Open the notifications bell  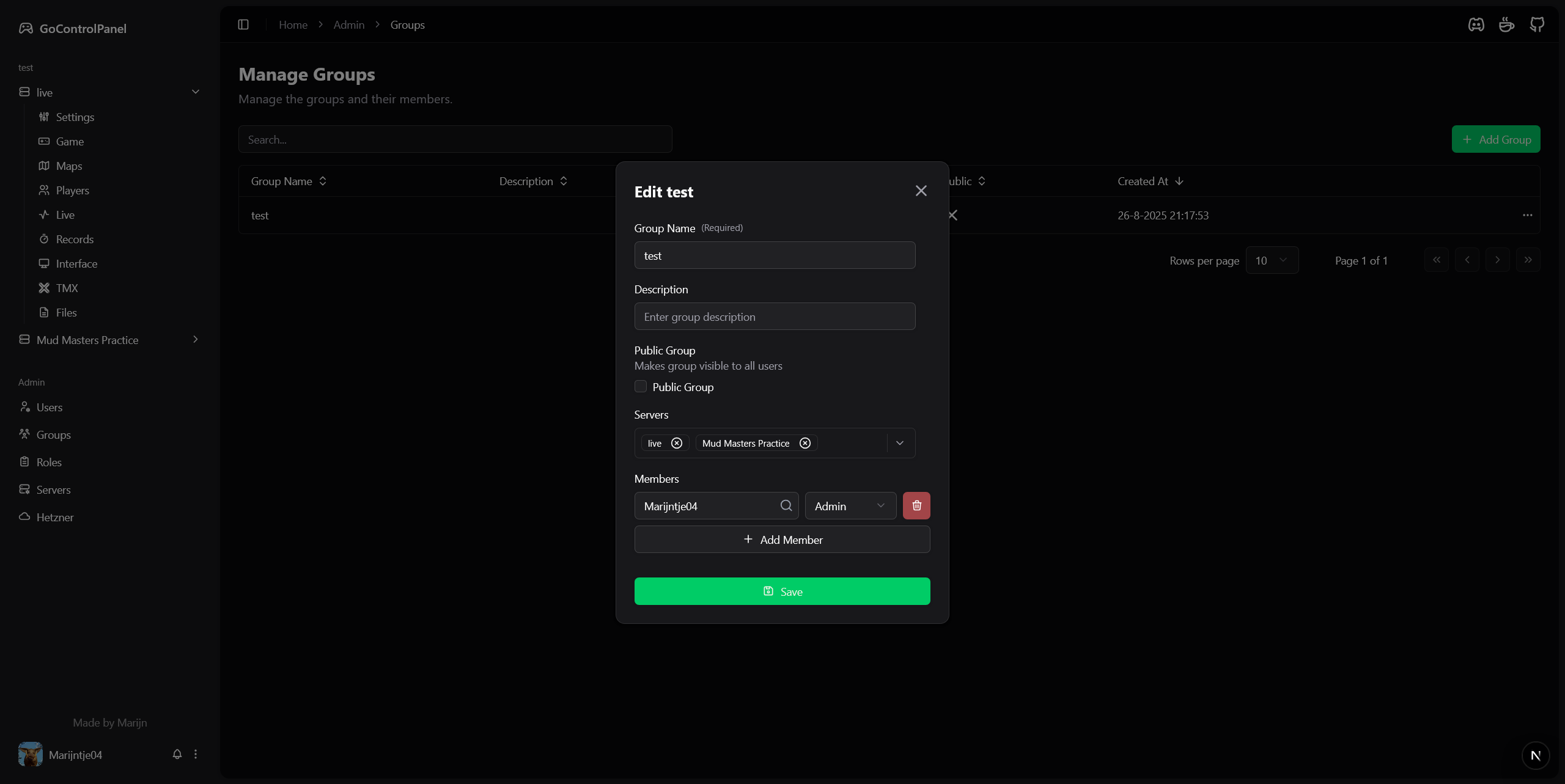(x=177, y=754)
